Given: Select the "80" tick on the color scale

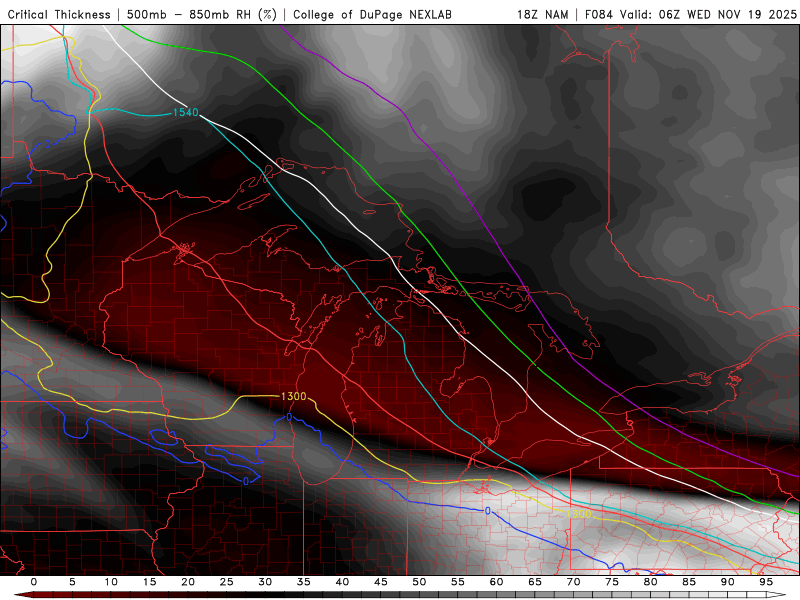Looking at the screenshot, I should point(651,582).
